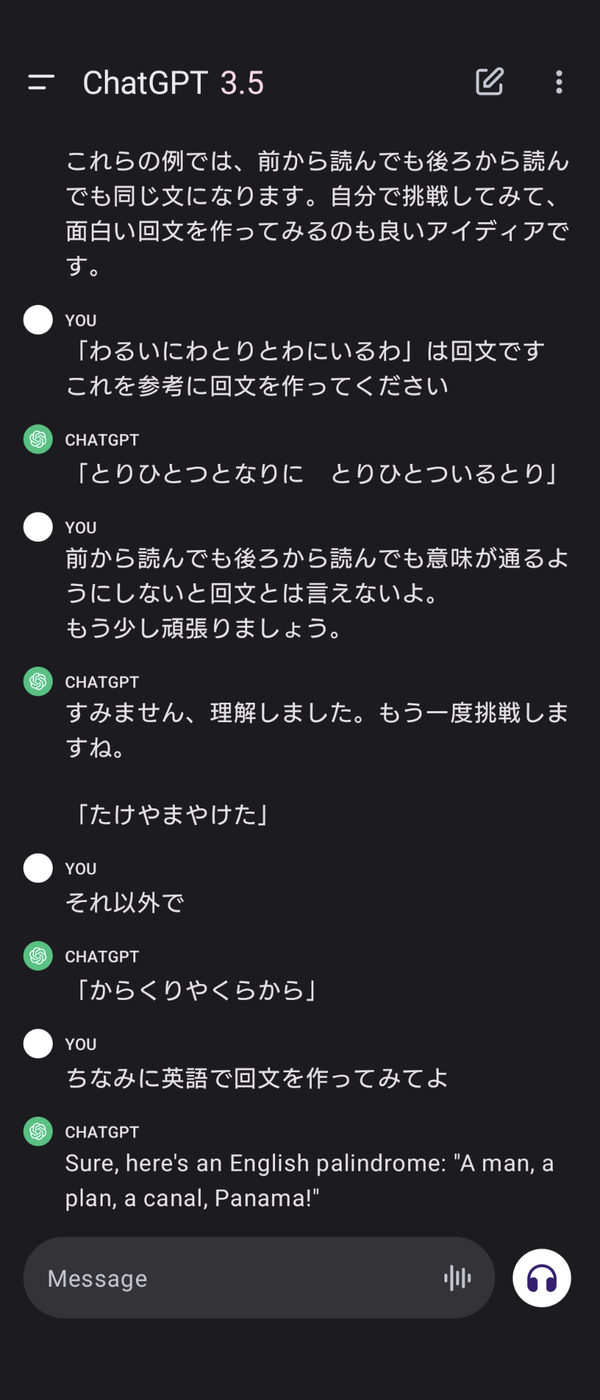Tap the ChatGPT 3.5 model title
This screenshot has width=600, height=1400.
172,83
